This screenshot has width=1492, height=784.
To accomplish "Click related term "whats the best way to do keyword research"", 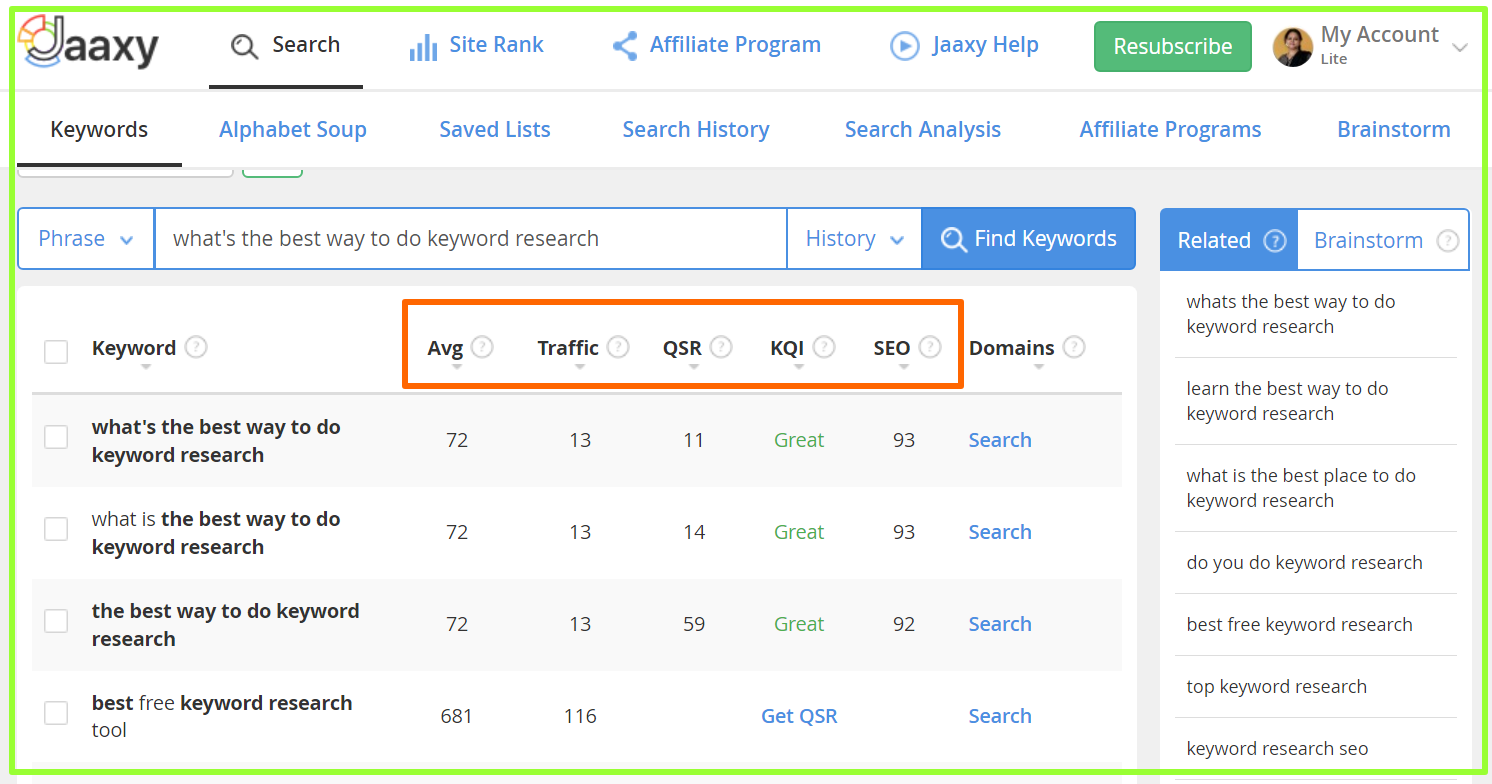I will [1290, 314].
